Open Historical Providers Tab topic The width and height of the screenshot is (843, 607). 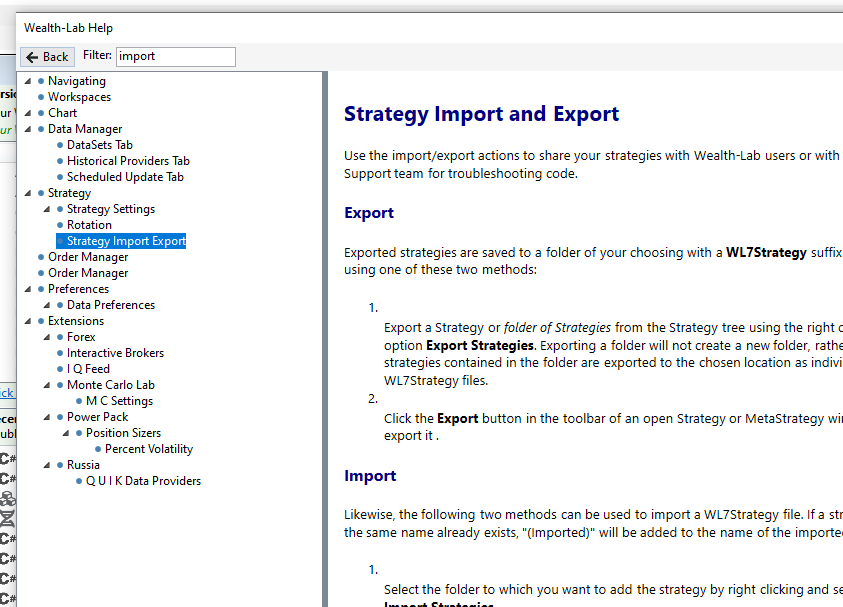[x=128, y=161]
